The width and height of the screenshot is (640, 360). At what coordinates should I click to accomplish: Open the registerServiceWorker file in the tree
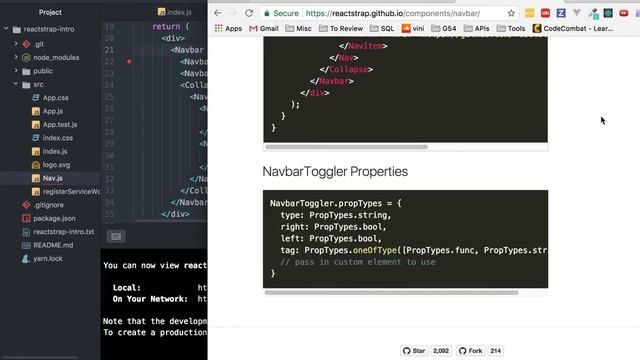click(x=66, y=191)
